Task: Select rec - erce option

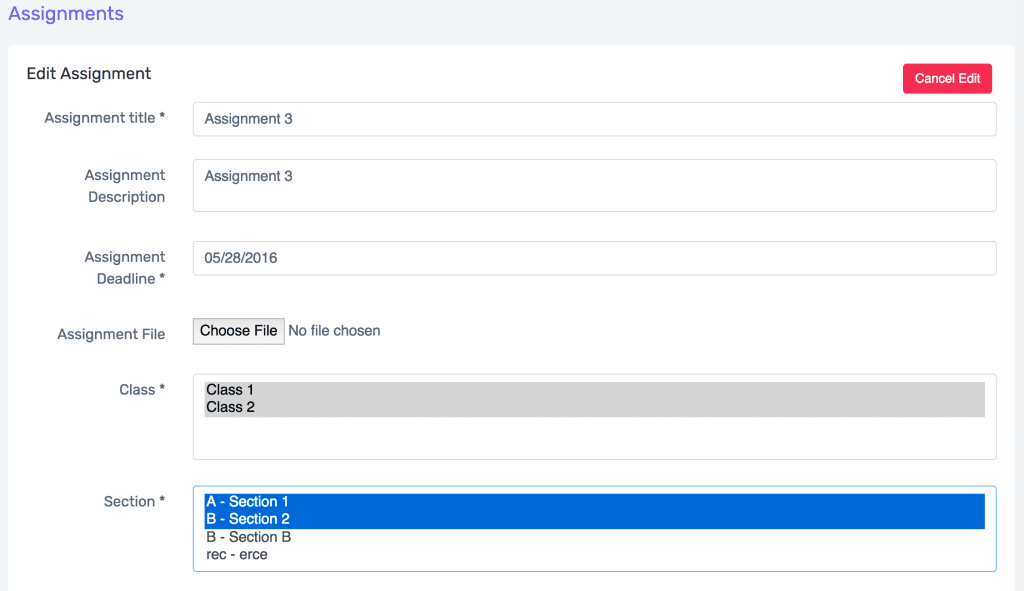Action: tap(594, 554)
